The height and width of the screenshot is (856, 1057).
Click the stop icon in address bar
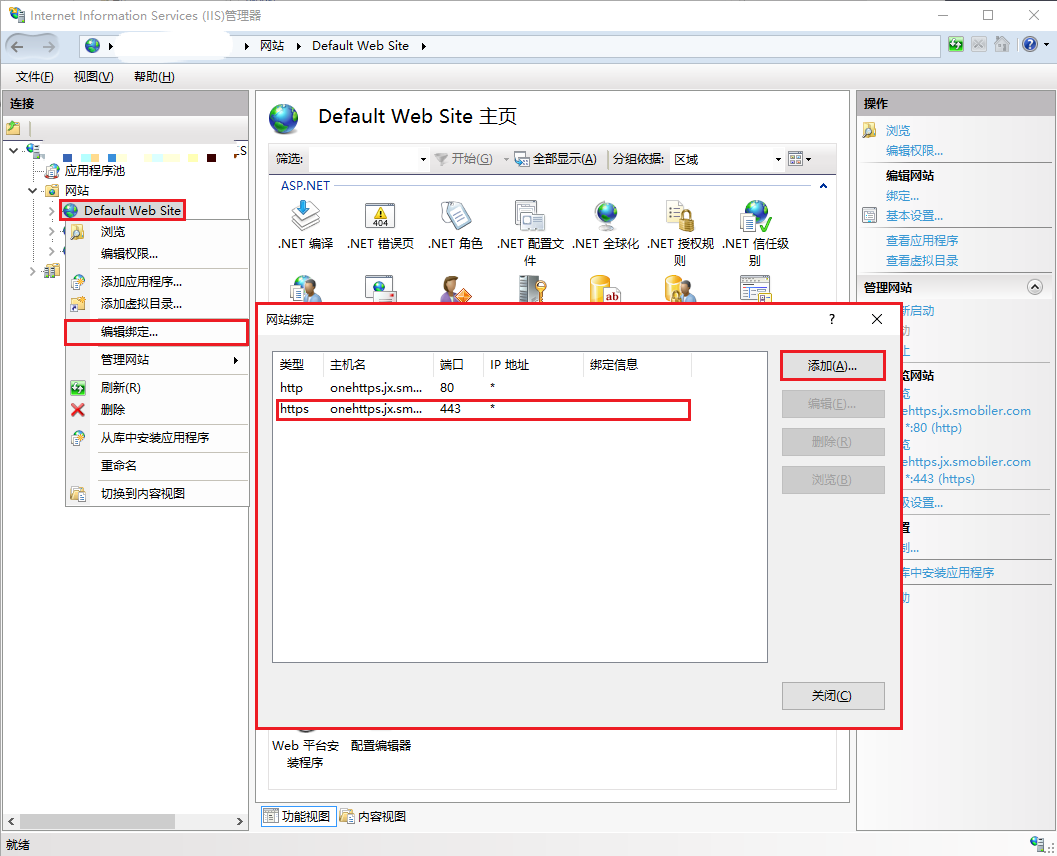[x=979, y=45]
